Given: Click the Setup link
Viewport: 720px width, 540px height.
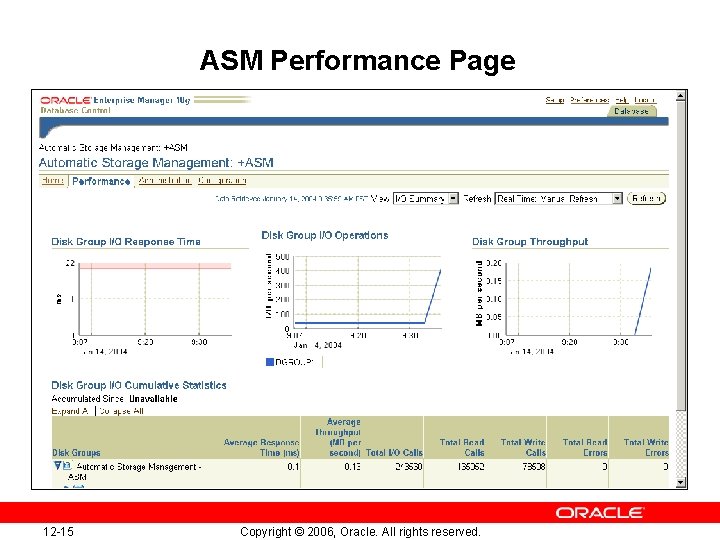Looking at the screenshot, I should 555,100.
